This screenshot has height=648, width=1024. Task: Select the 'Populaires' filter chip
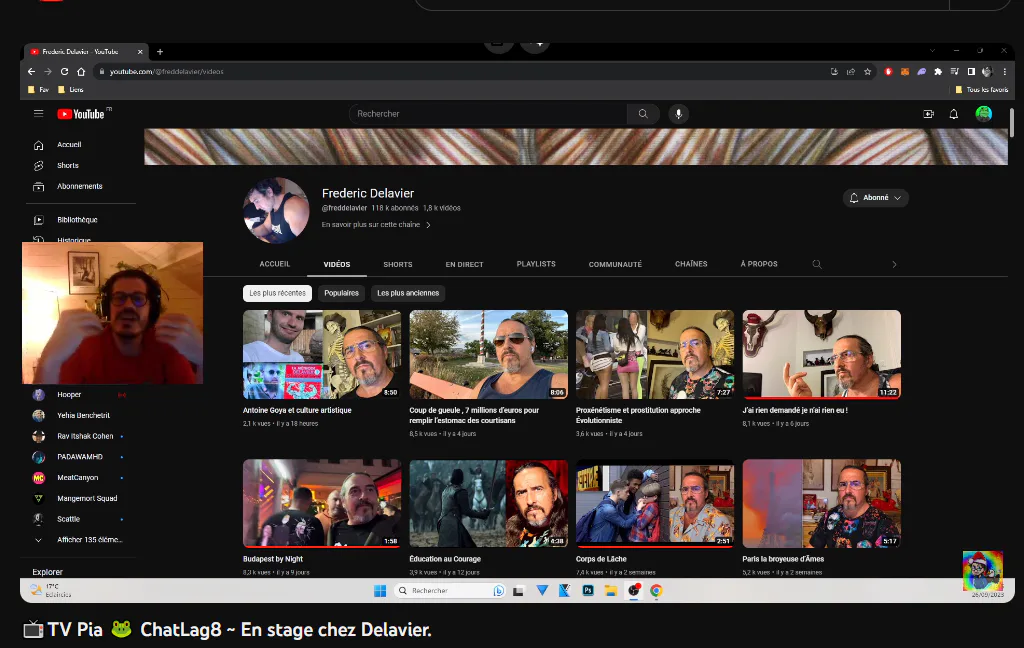342,293
